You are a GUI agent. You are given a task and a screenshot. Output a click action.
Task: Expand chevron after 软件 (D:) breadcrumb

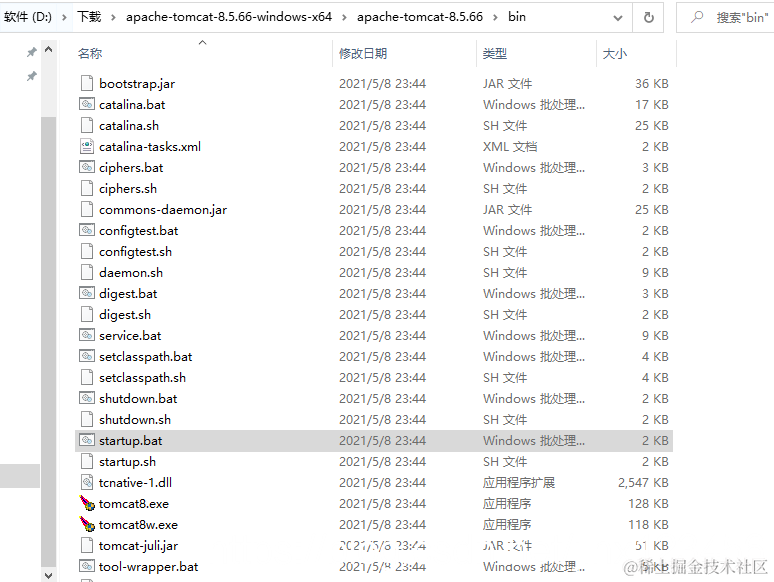point(64,17)
